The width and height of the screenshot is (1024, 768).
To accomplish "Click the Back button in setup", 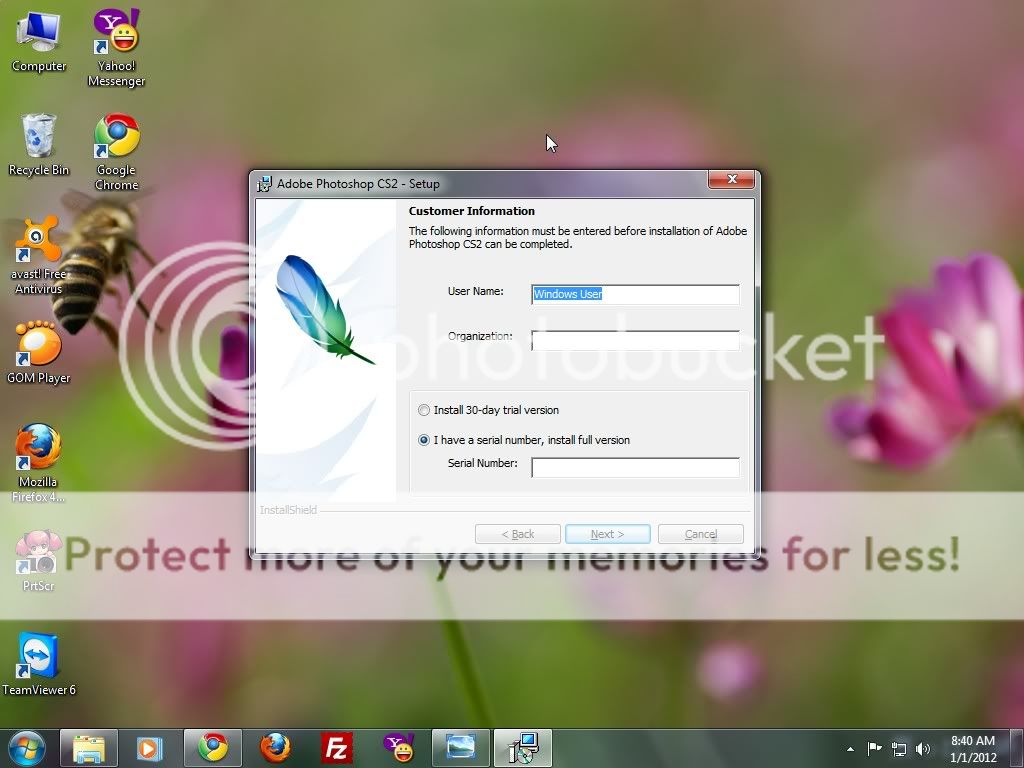I will point(518,534).
